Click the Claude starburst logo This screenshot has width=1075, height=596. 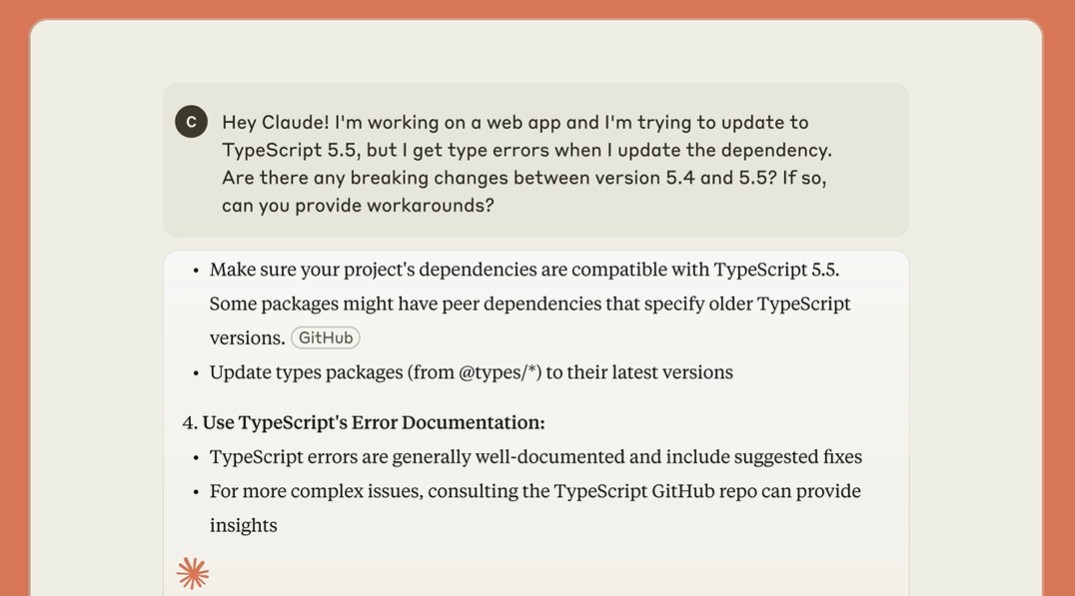193,573
